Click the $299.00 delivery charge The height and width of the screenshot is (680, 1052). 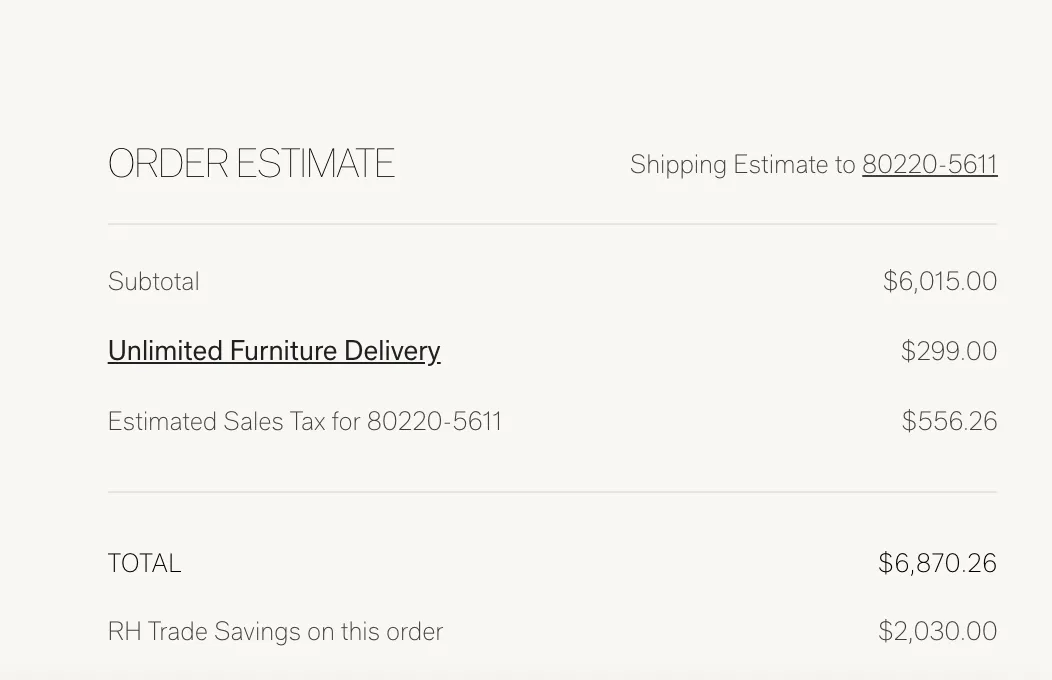point(949,351)
